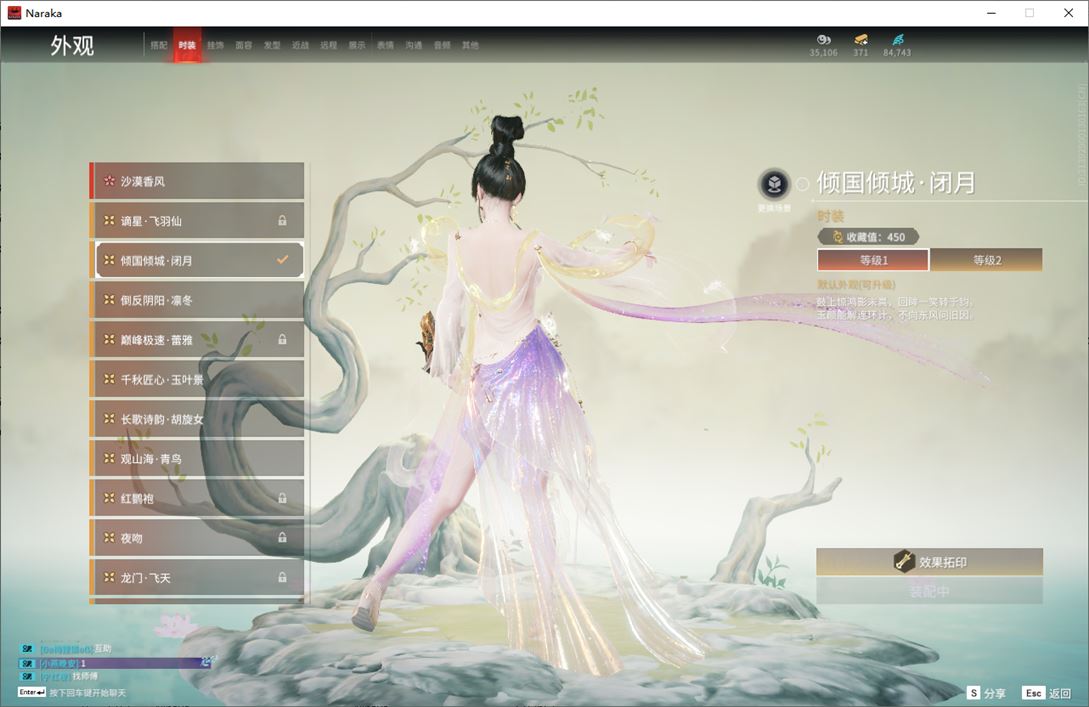Select the 沙漠香风 outfit row

point(197,181)
